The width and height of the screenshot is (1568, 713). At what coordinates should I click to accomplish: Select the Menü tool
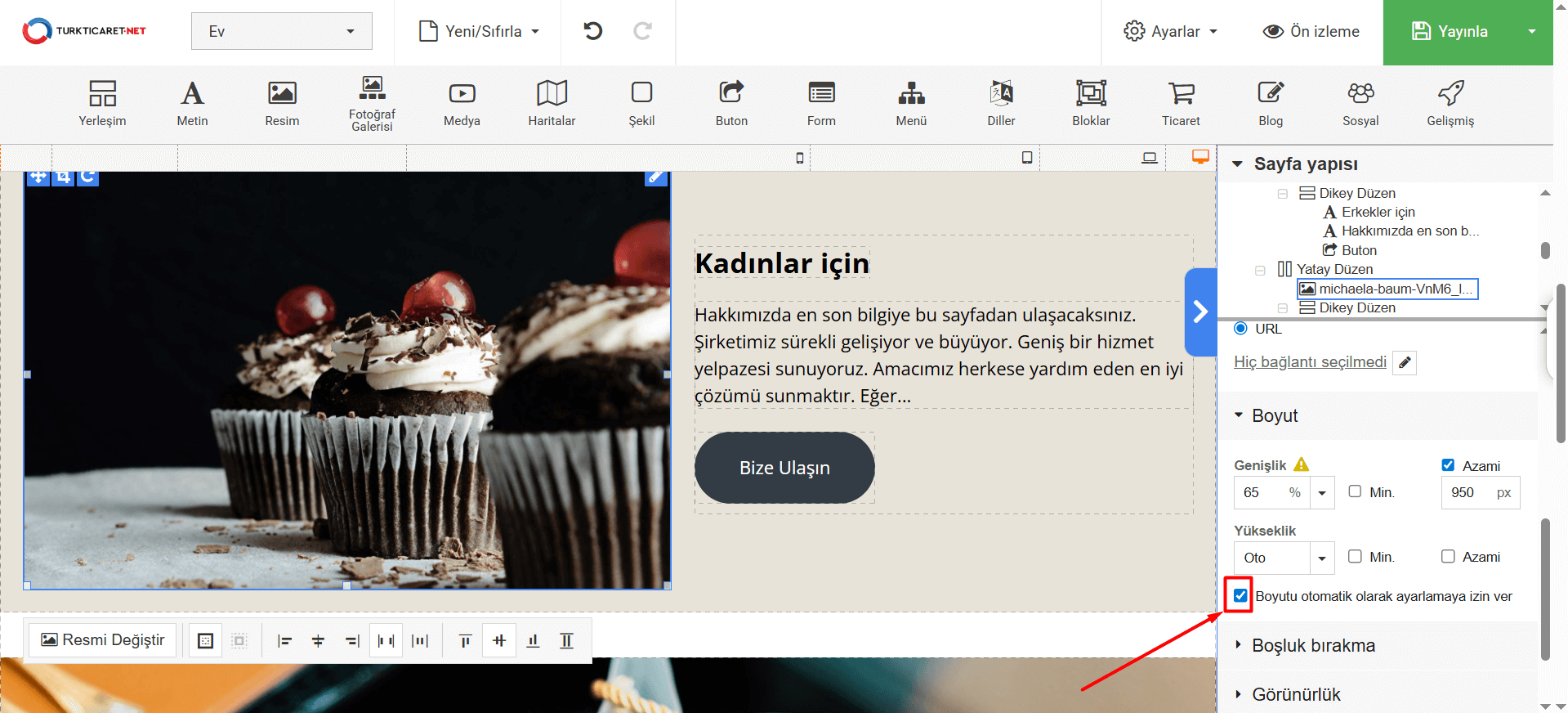(x=911, y=104)
